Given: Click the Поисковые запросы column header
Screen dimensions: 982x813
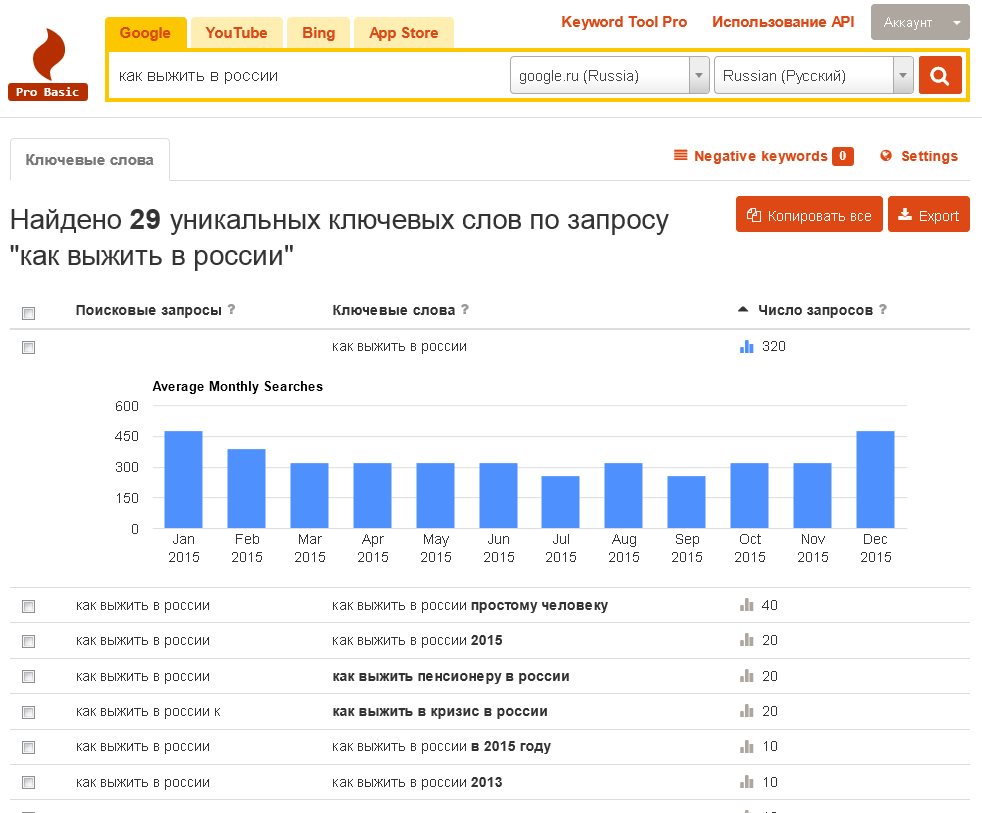Looking at the screenshot, I should [148, 309].
